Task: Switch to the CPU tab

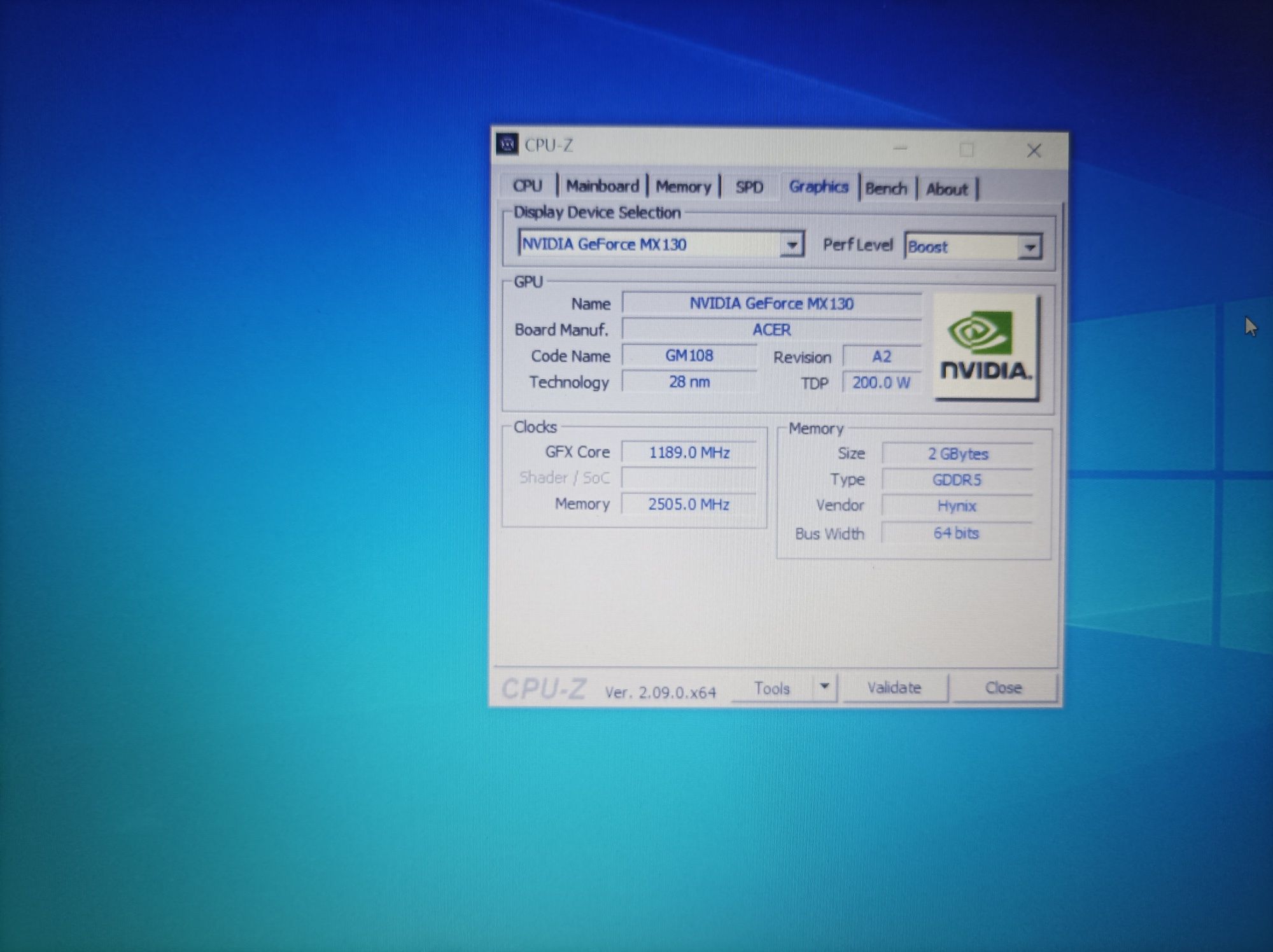Action: [x=528, y=186]
